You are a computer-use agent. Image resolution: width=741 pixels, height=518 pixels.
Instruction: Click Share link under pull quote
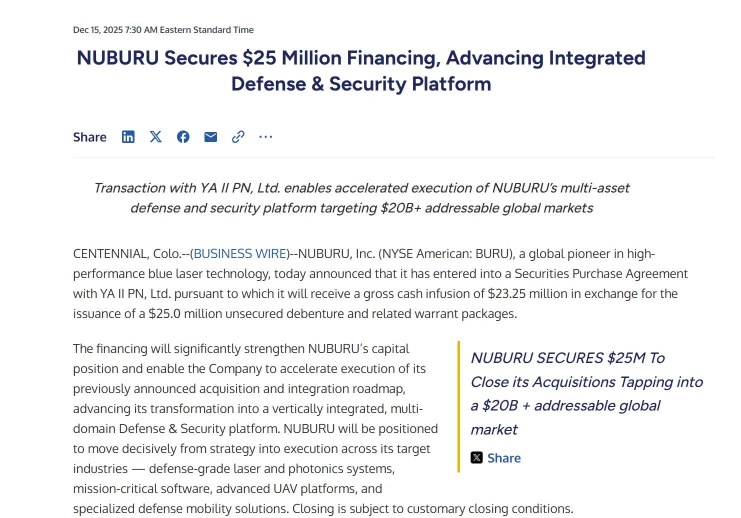coord(504,458)
